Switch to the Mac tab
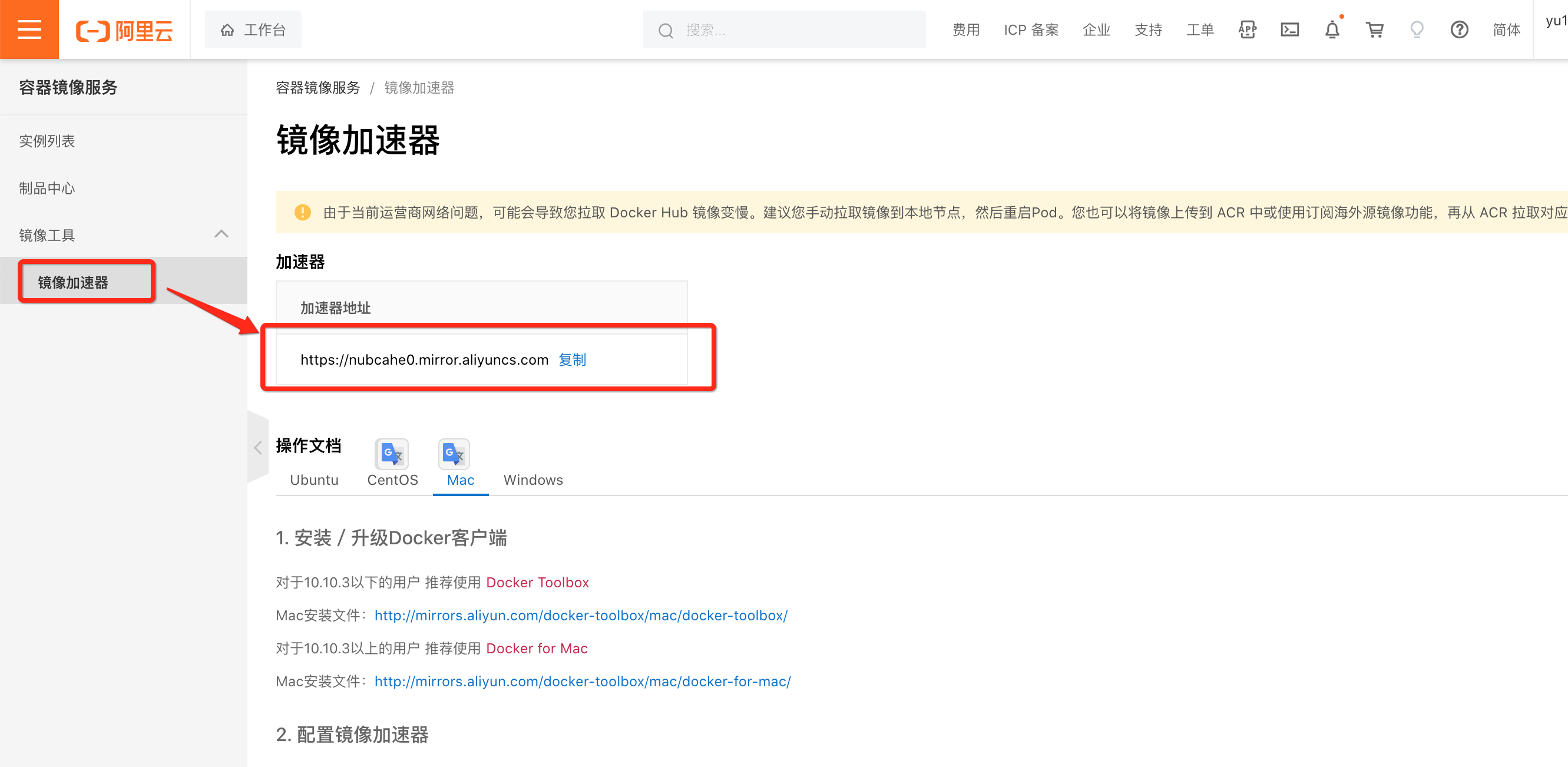This screenshot has height=767, width=1568. pos(461,480)
